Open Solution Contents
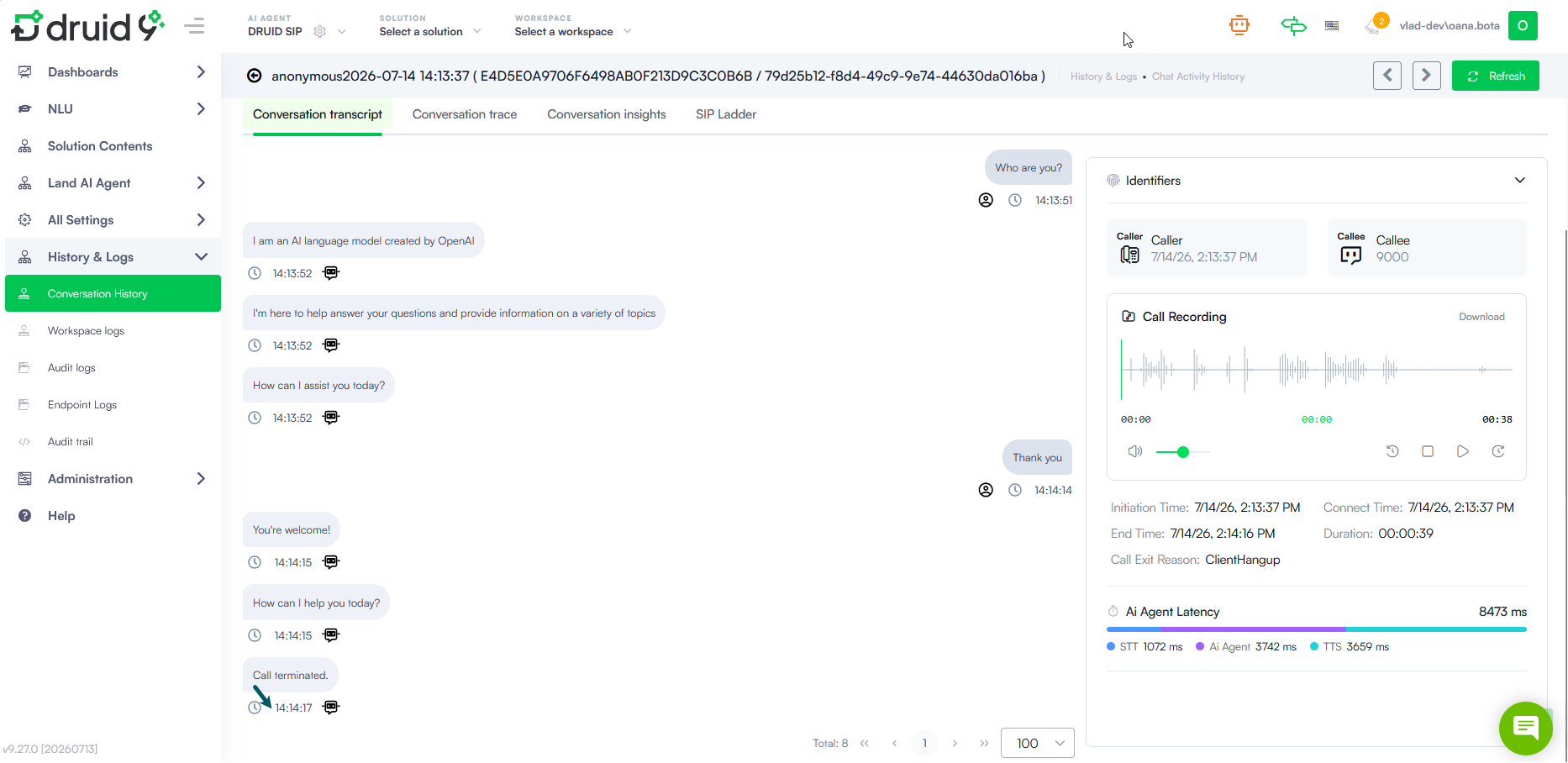The image size is (1568, 763). tap(113, 146)
